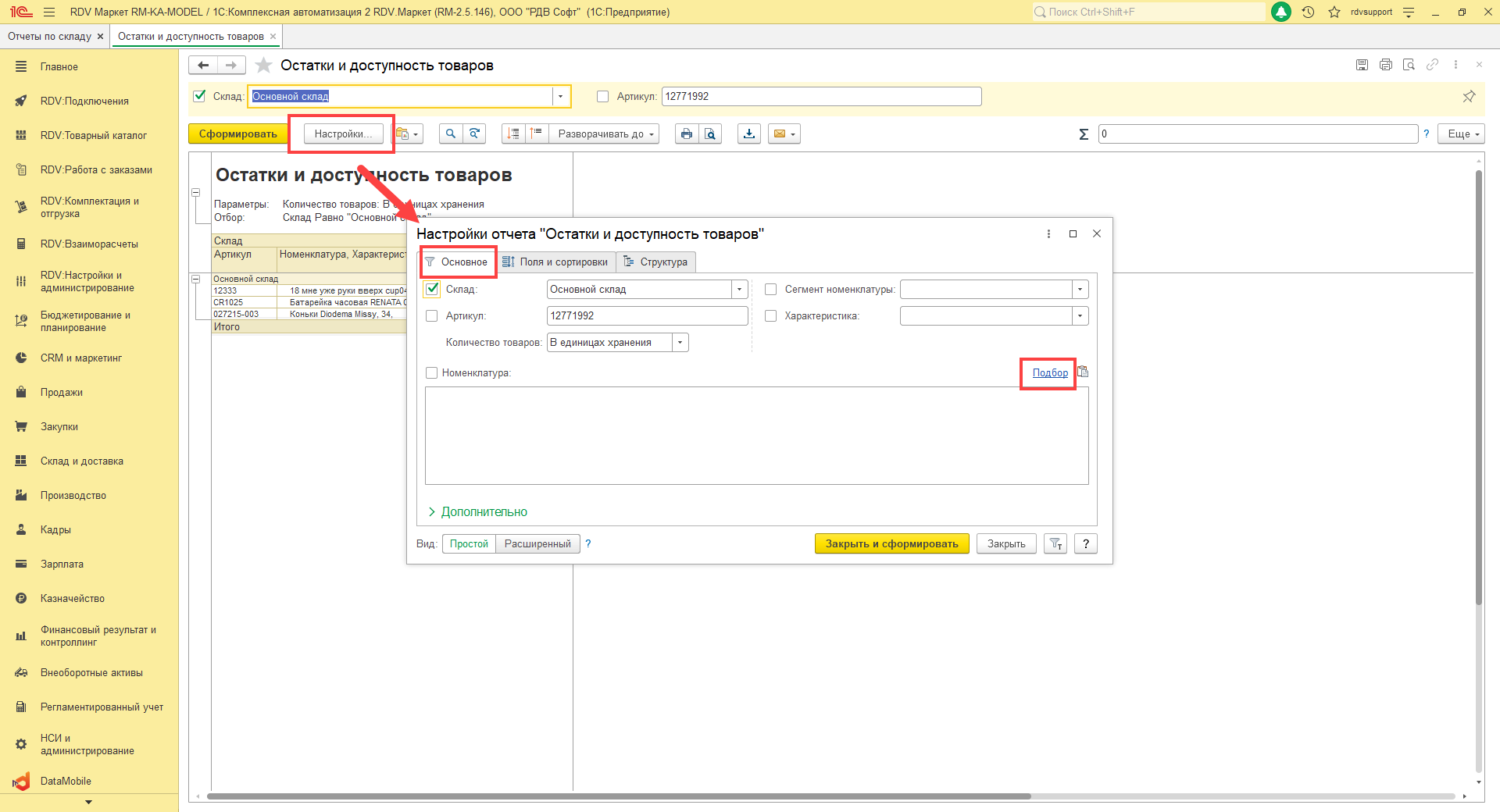Click the favorites star next to report title
The height and width of the screenshot is (812, 1500).
click(264, 66)
